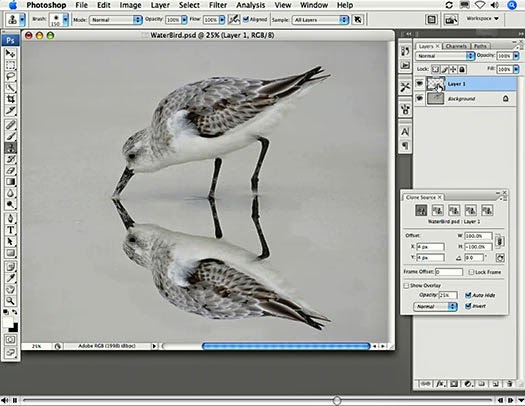Uncheck the Aligned checkbox

(x=246, y=19)
